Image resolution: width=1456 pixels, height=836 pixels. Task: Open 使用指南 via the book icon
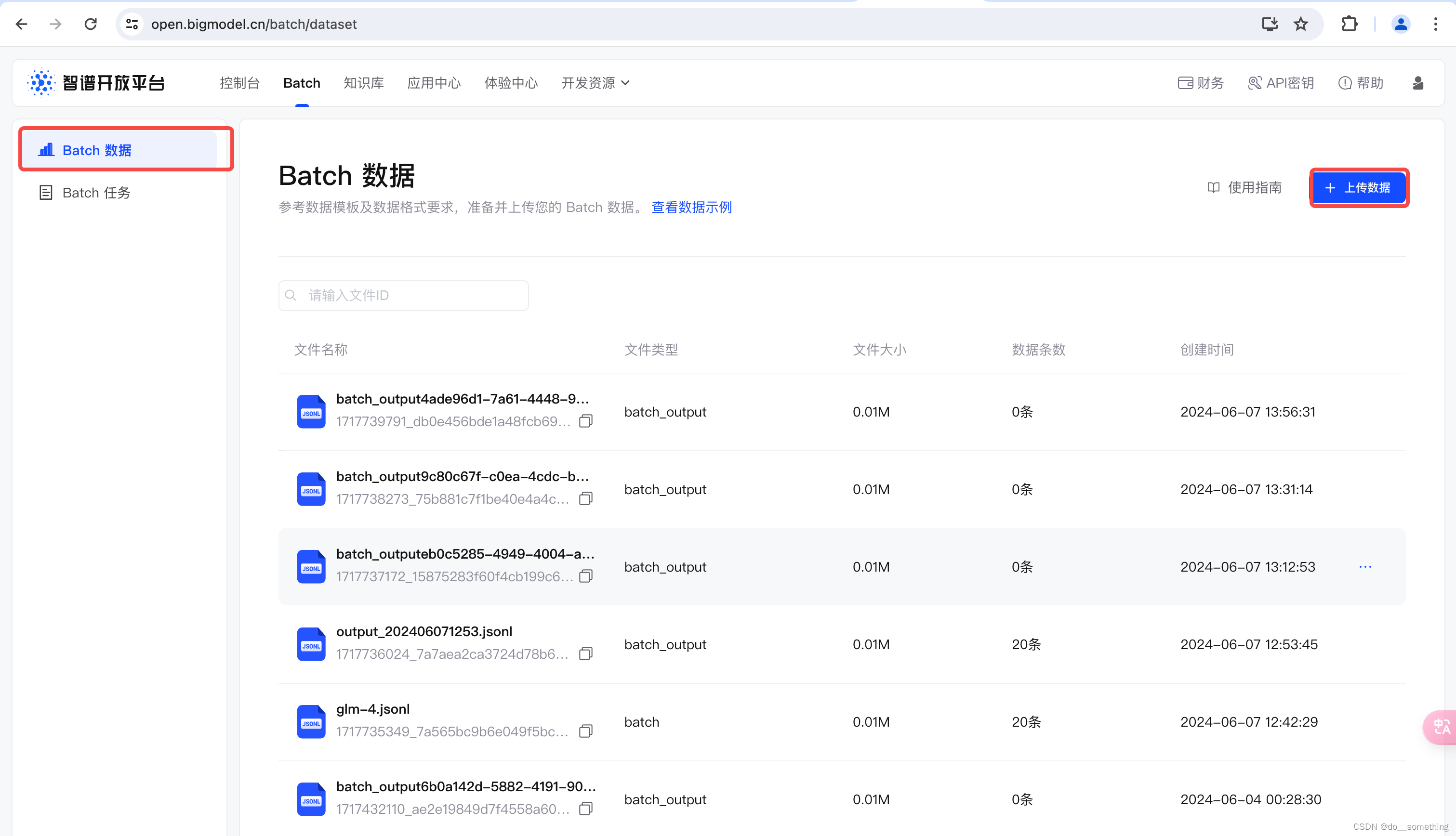1244,187
